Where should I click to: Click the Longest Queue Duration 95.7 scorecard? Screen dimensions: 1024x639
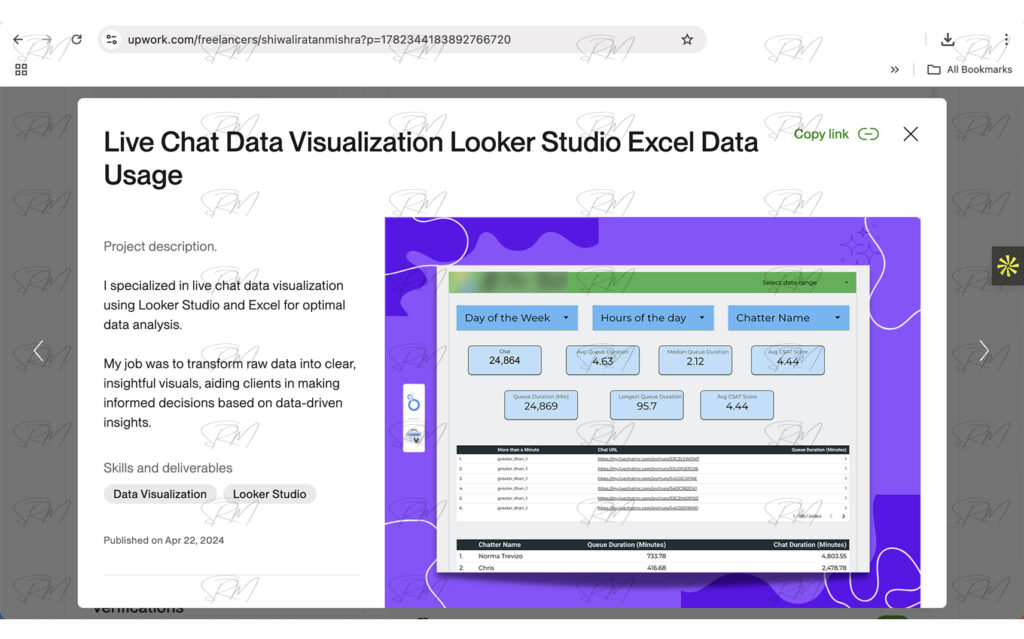click(647, 405)
